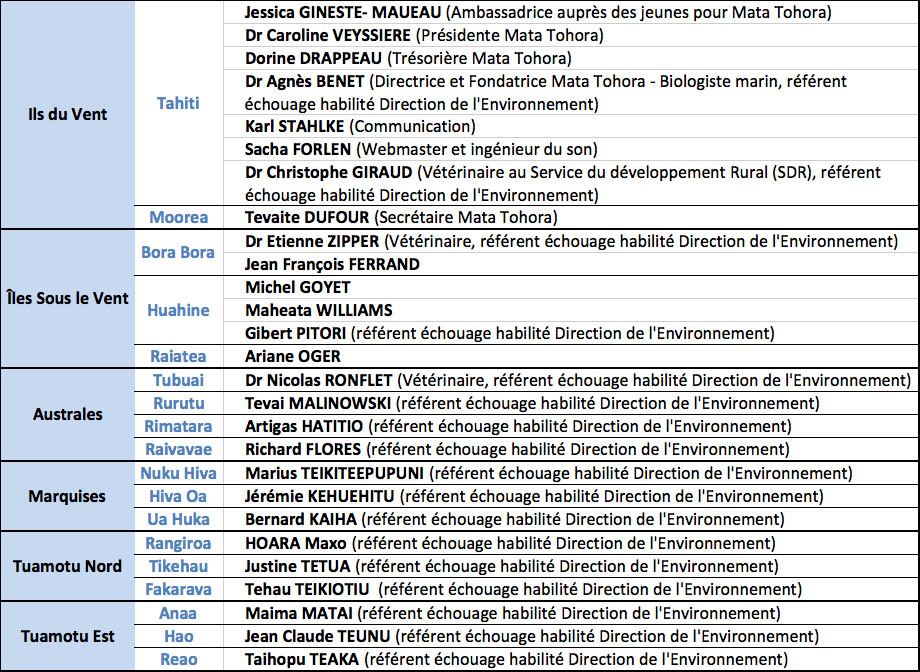Image resolution: width=920 pixels, height=672 pixels.
Task: Select the Raiatea island cell
Action: pyautogui.click(x=178, y=356)
